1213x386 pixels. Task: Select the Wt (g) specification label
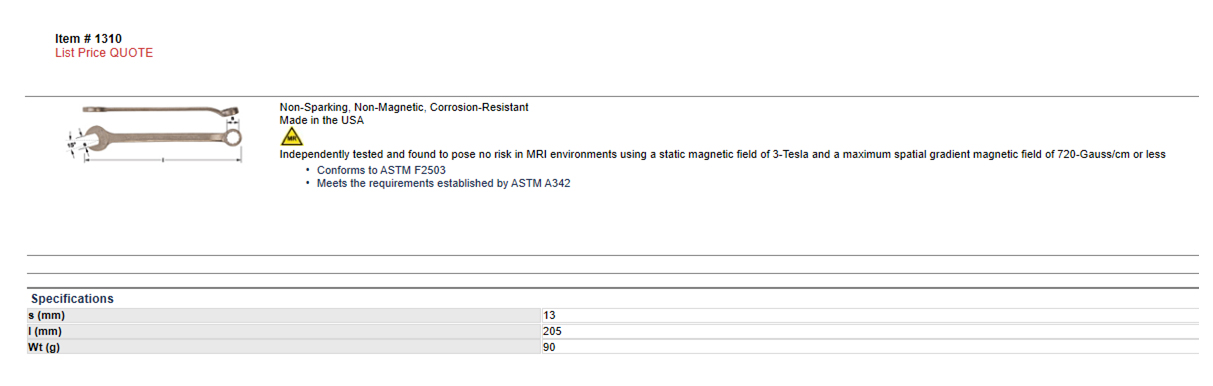(46, 347)
